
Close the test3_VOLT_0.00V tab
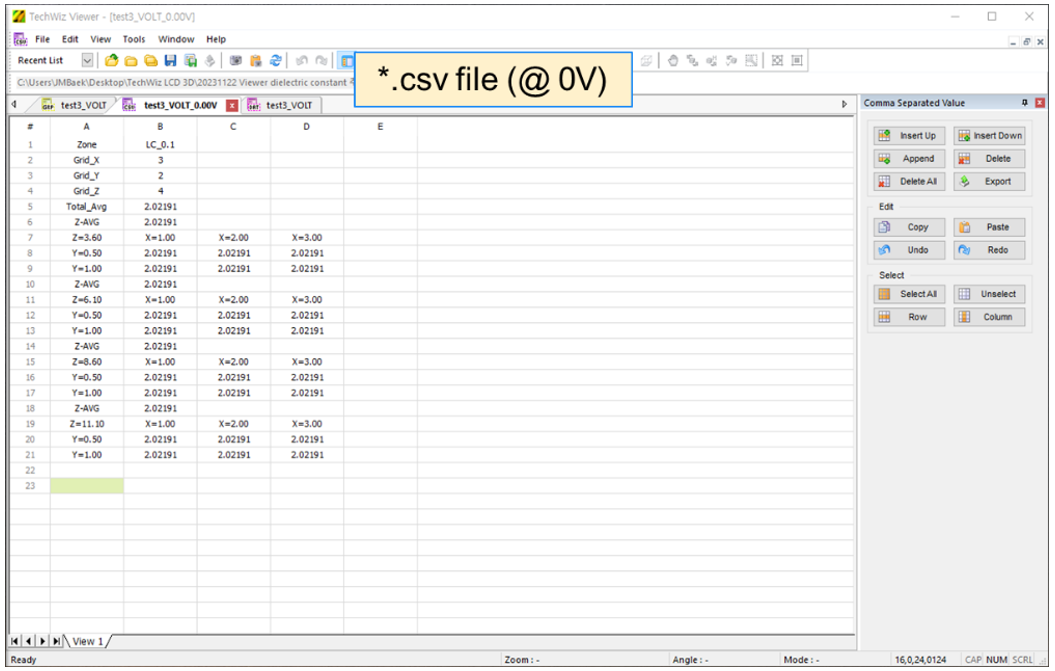(x=231, y=105)
